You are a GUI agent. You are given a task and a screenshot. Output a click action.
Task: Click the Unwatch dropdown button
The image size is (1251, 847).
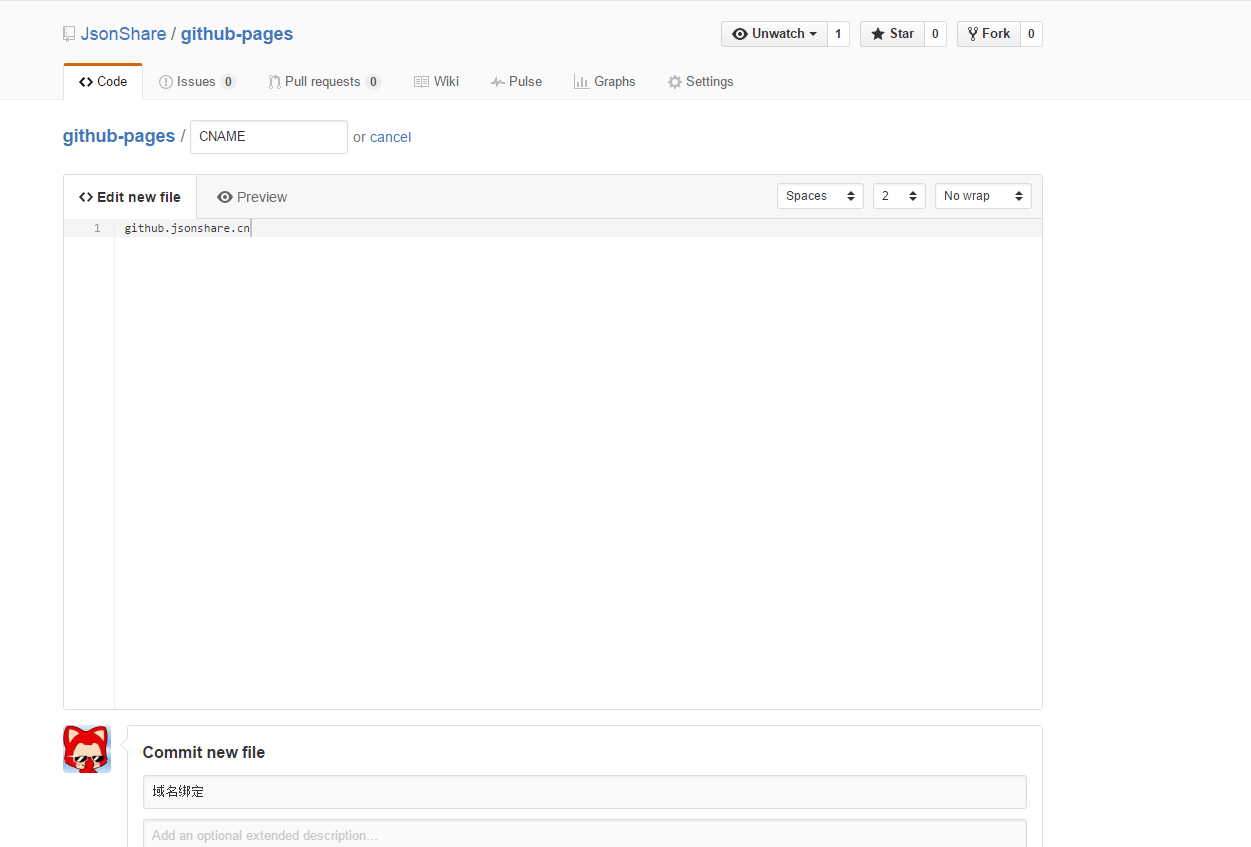click(775, 34)
